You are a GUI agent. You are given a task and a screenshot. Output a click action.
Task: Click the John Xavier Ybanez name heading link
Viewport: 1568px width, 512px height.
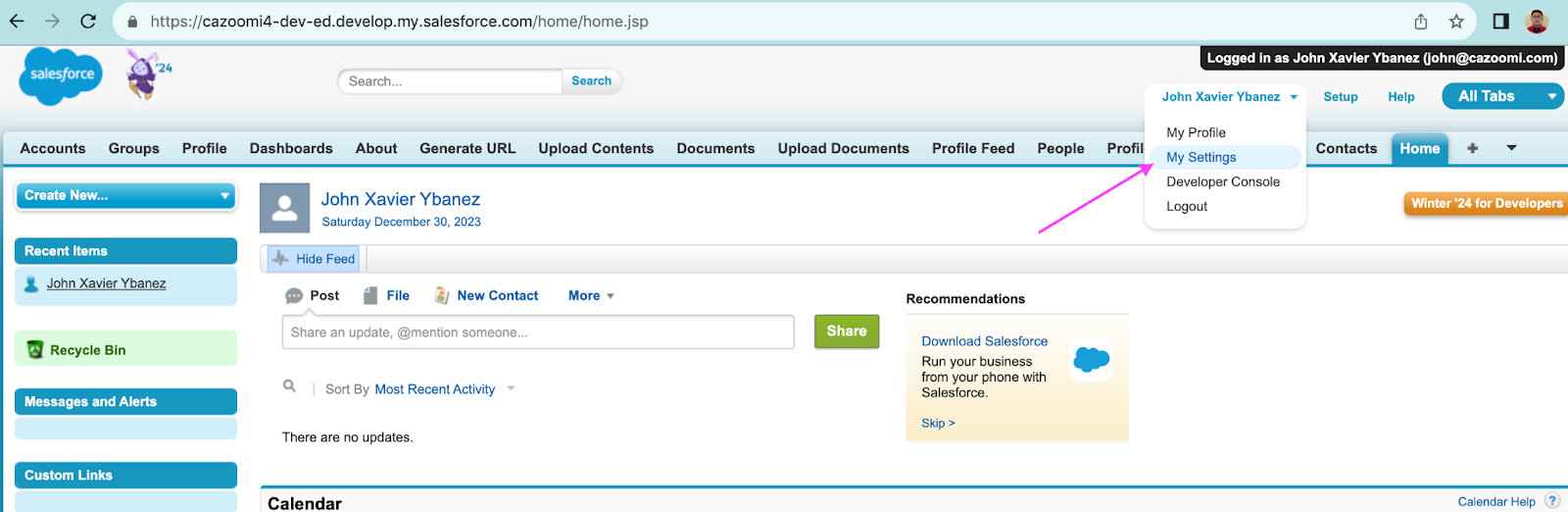pyautogui.click(x=401, y=199)
